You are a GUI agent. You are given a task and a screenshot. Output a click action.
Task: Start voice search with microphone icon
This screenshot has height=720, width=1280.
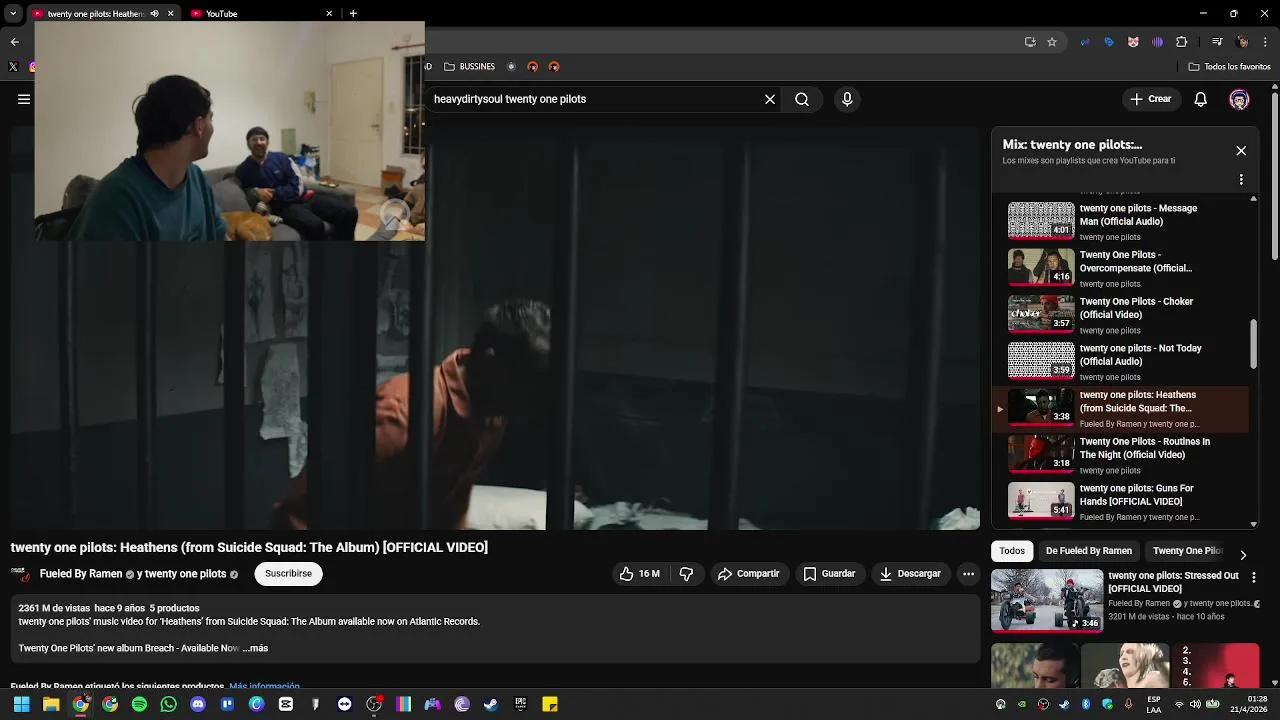[847, 99]
